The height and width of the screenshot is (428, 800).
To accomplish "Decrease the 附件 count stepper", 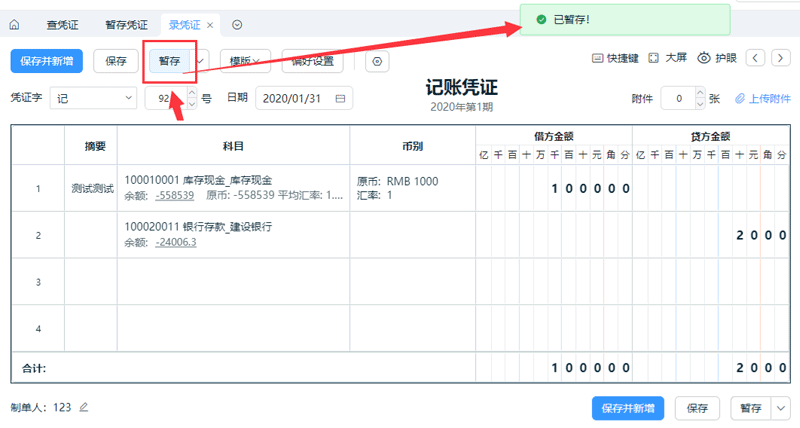I will [x=701, y=104].
